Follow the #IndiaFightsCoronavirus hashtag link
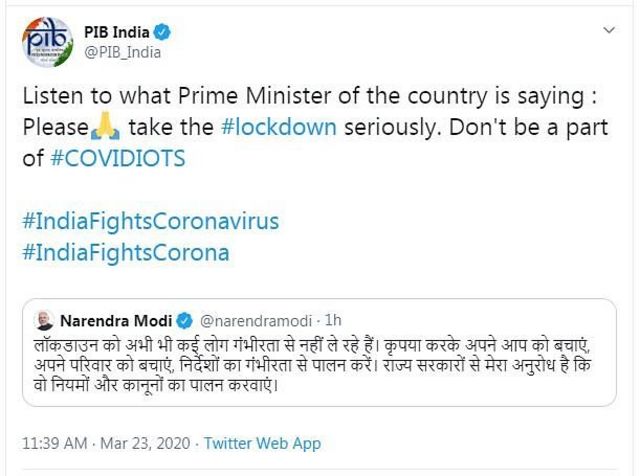 [x=149, y=218]
